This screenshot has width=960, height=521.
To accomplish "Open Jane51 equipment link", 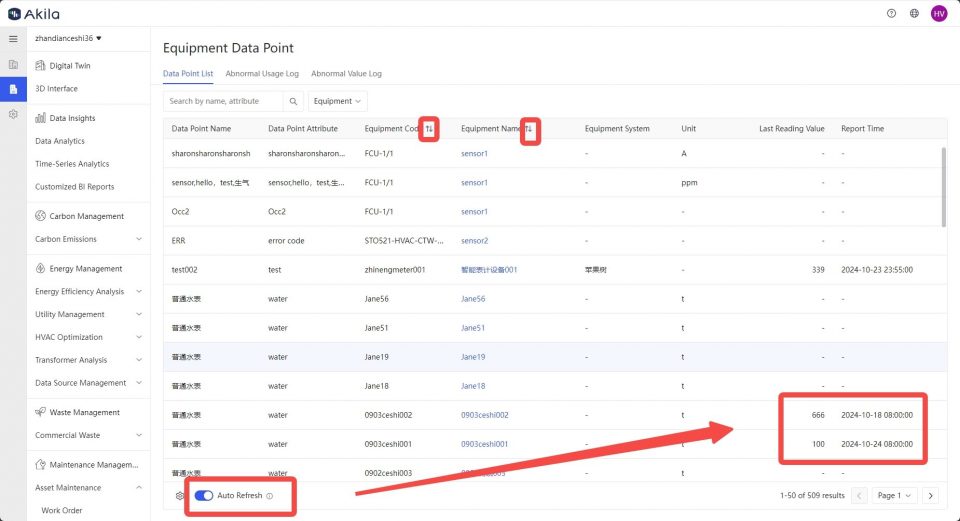I will point(473,328).
